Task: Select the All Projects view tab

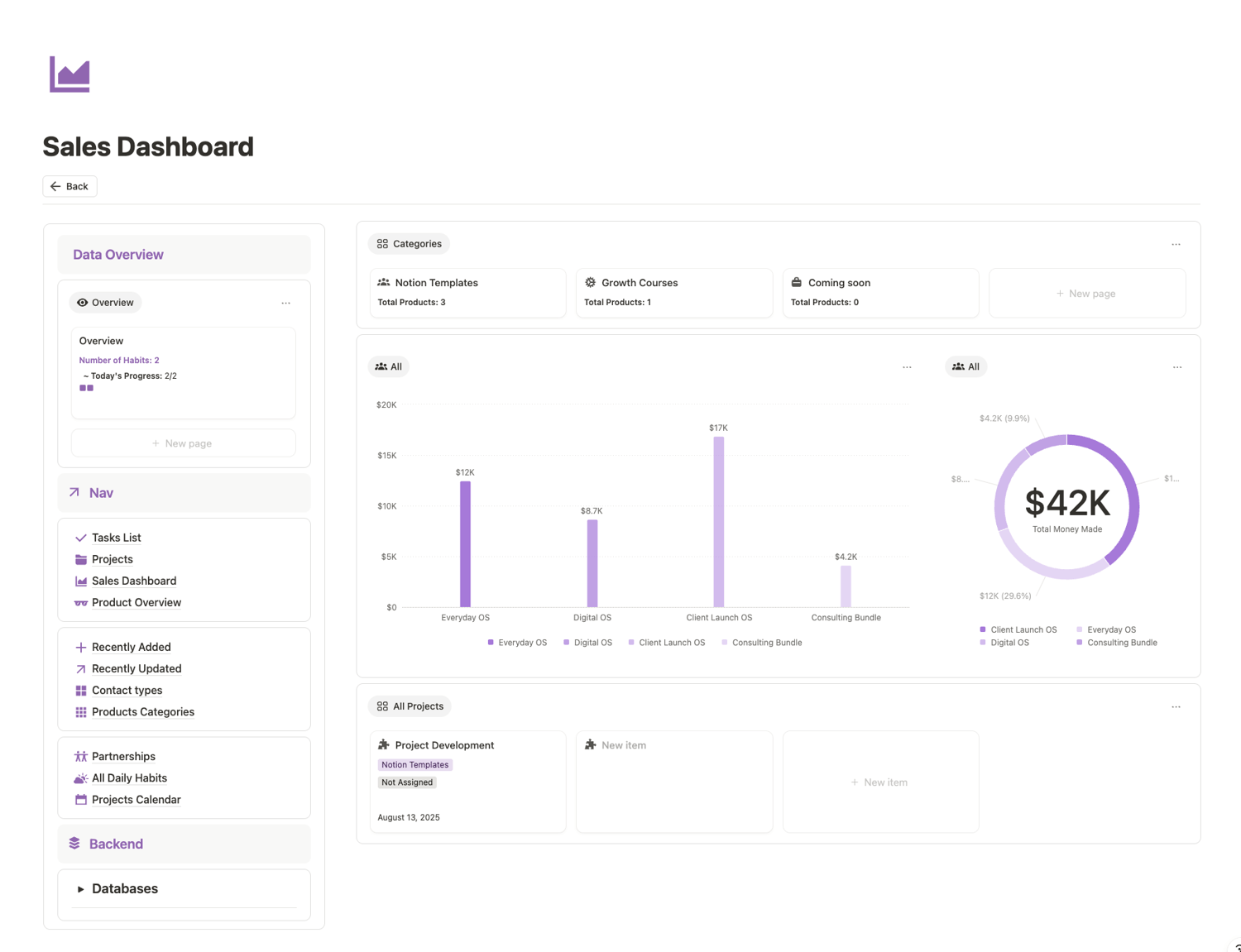Action: point(410,706)
